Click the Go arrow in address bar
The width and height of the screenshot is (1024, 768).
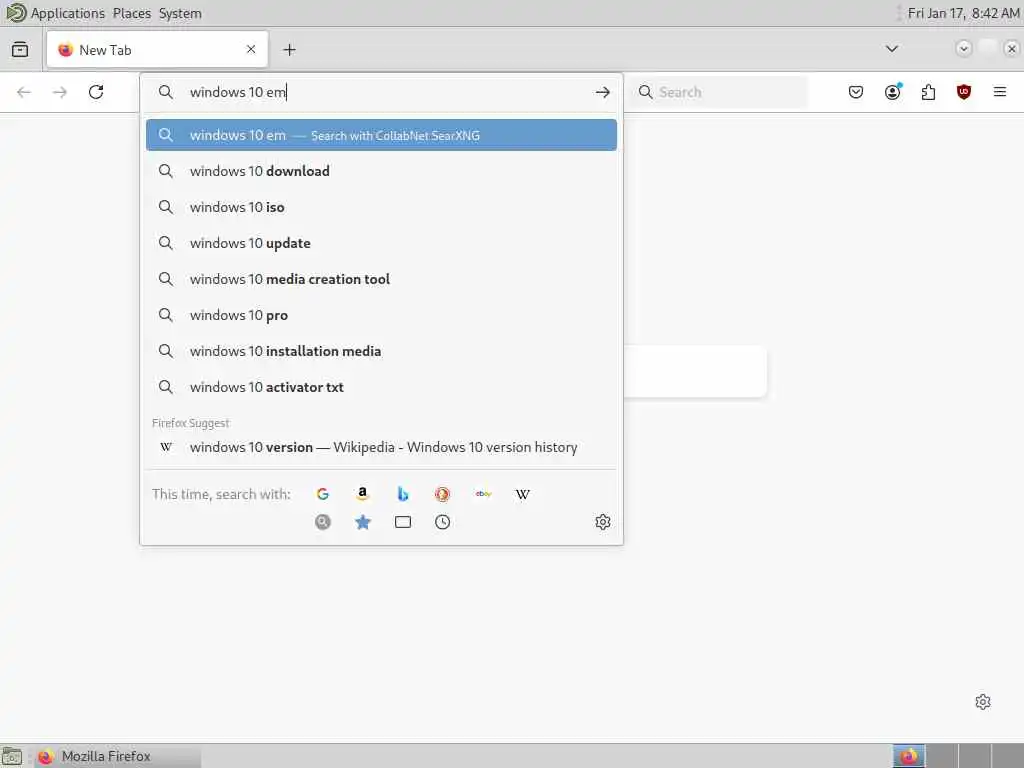click(603, 93)
